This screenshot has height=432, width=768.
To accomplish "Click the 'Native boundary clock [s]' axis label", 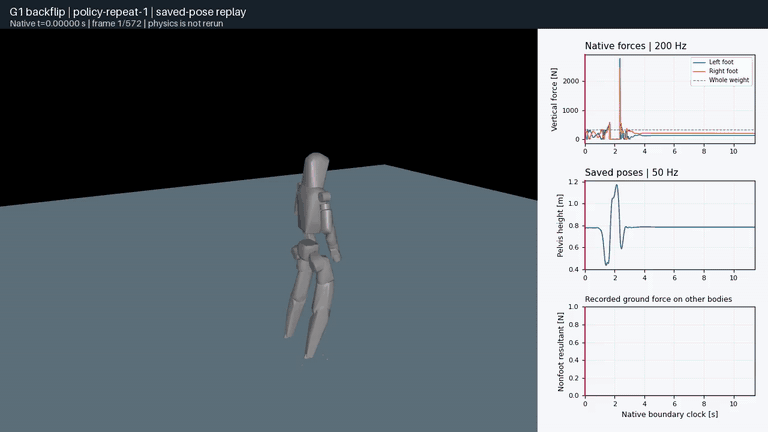I will coord(670,414).
